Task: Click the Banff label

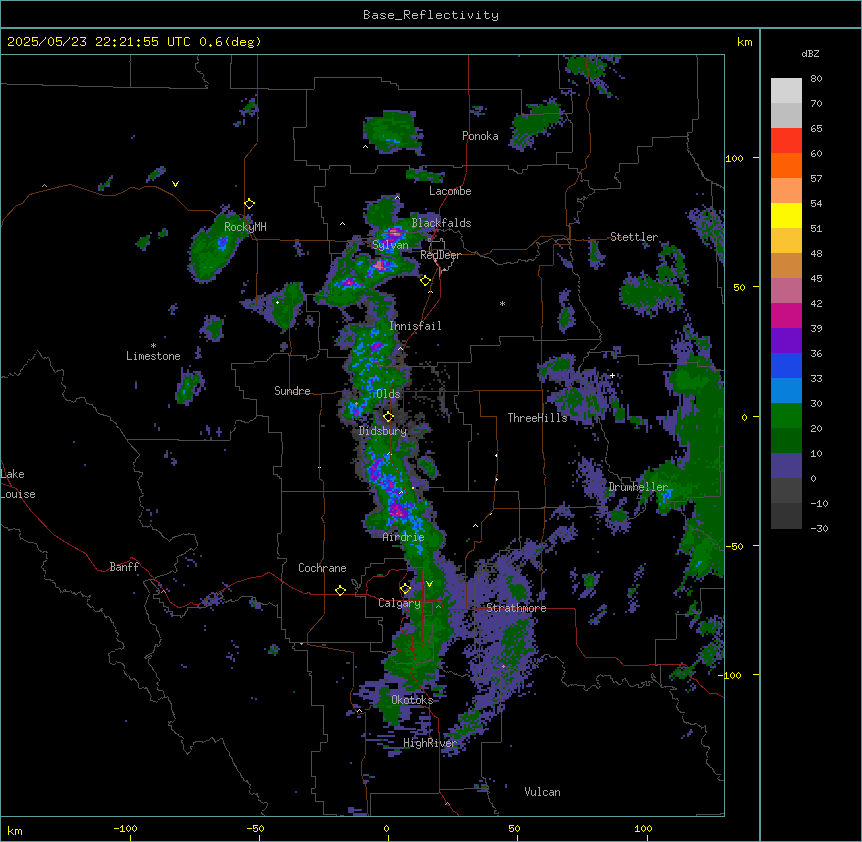Action: (x=124, y=567)
